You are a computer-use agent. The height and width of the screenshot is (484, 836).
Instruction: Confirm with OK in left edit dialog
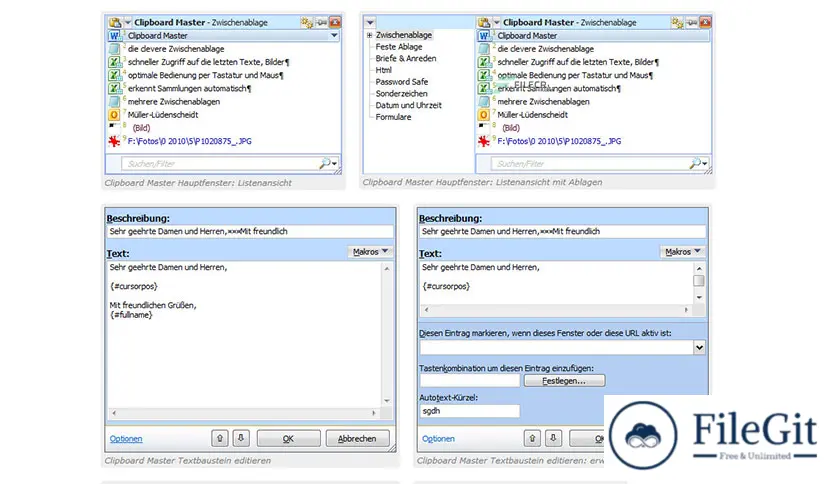coord(288,439)
